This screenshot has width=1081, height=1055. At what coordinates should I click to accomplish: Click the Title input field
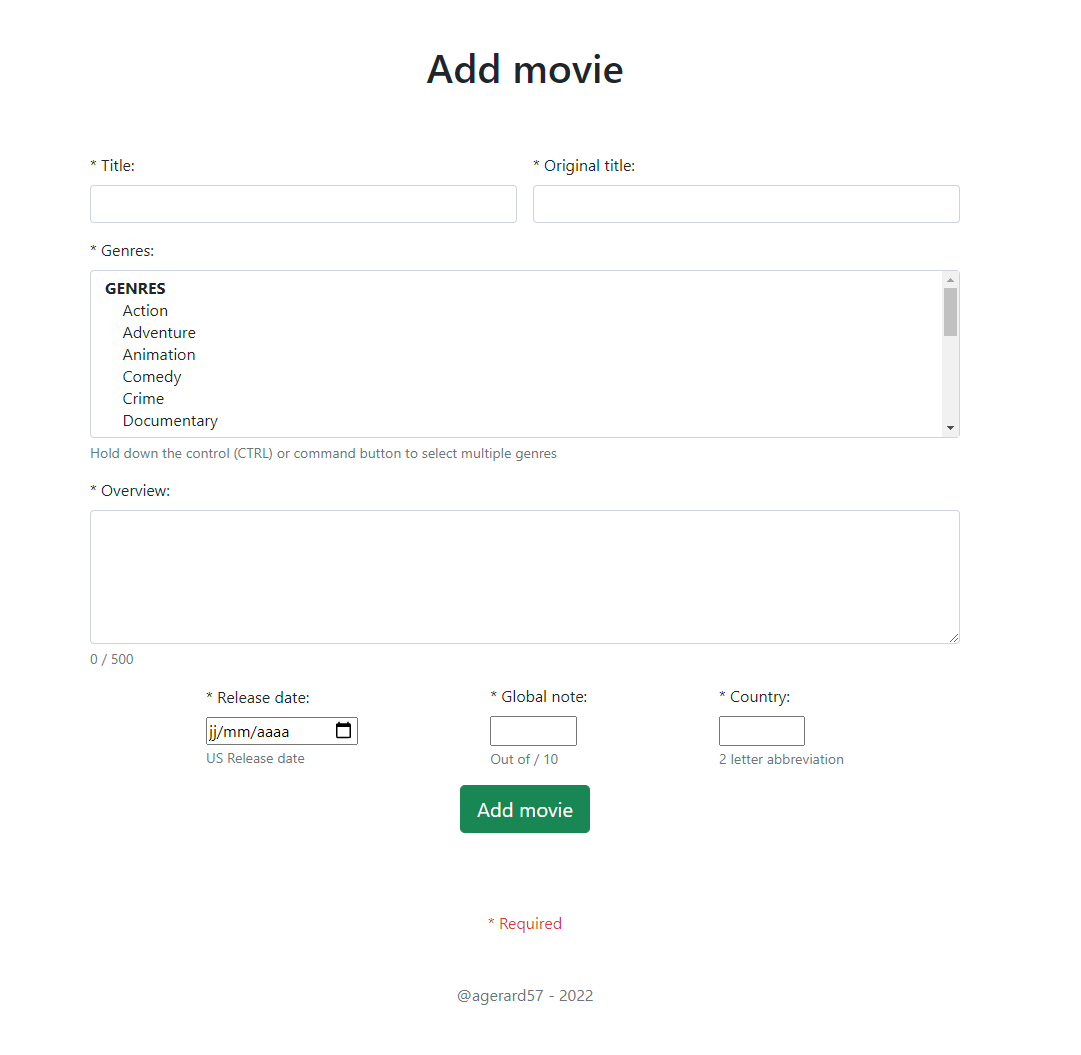pyautogui.click(x=303, y=204)
